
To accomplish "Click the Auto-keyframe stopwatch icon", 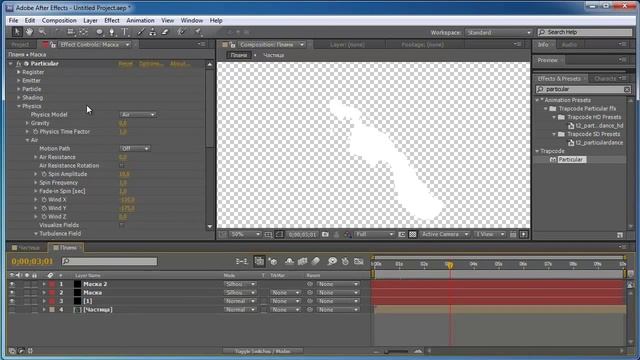I will click(345, 261).
